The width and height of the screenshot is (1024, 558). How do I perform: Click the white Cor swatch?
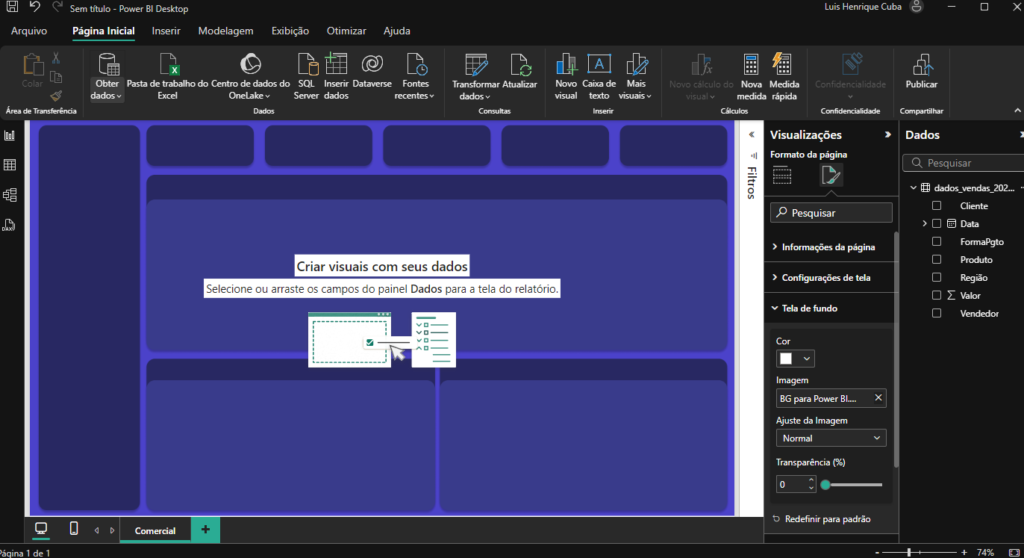pos(786,359)
